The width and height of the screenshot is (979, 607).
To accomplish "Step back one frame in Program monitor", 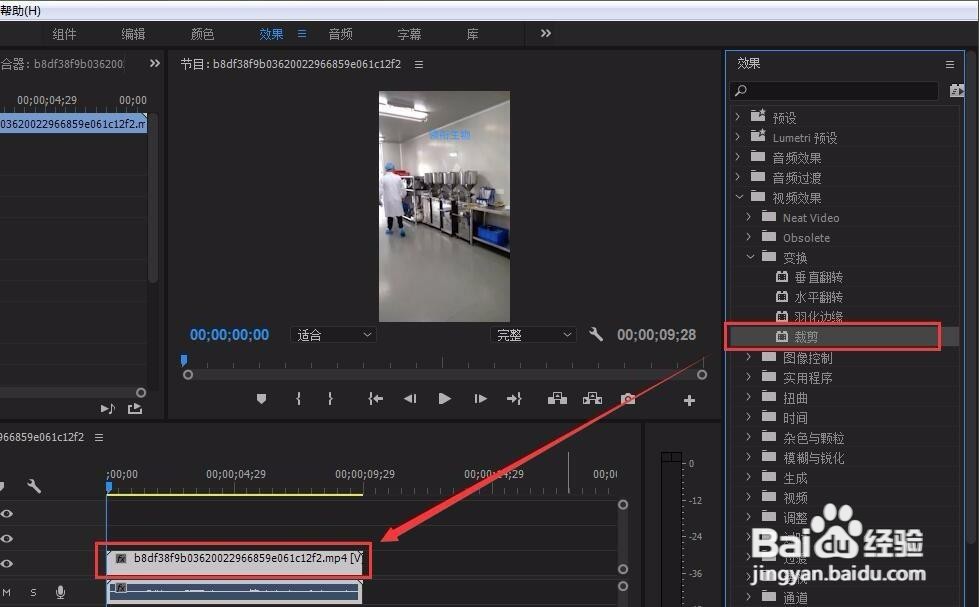I will point(410,398).
